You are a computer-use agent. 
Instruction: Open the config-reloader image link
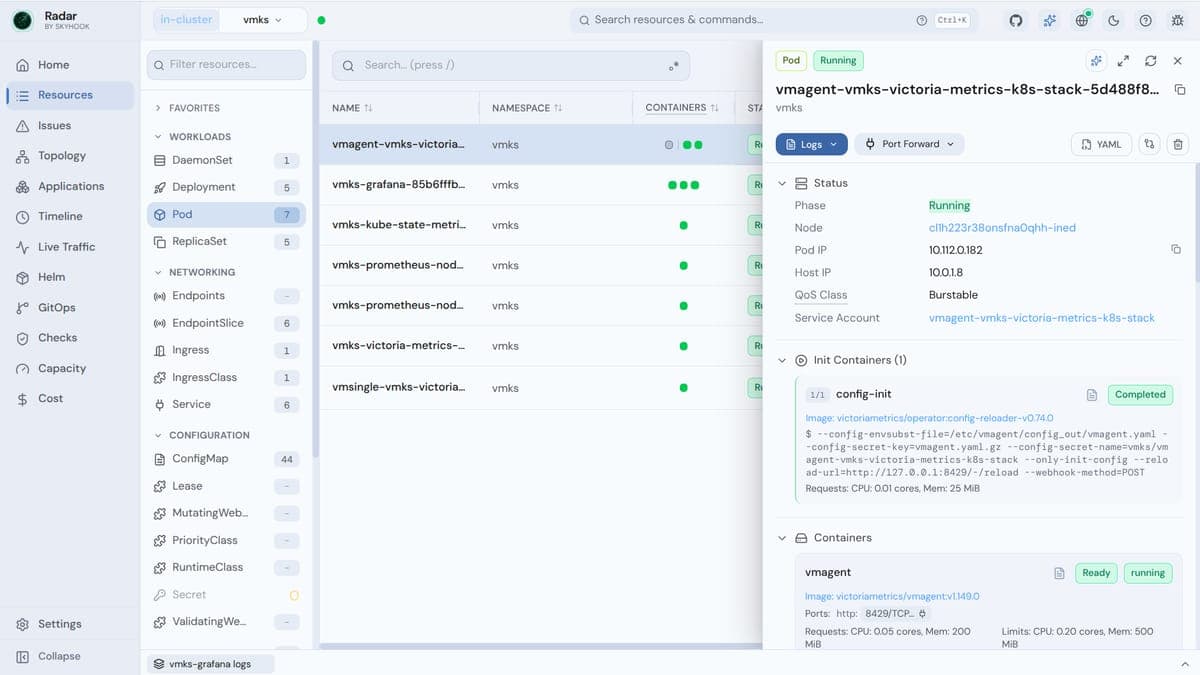[929, 418]
